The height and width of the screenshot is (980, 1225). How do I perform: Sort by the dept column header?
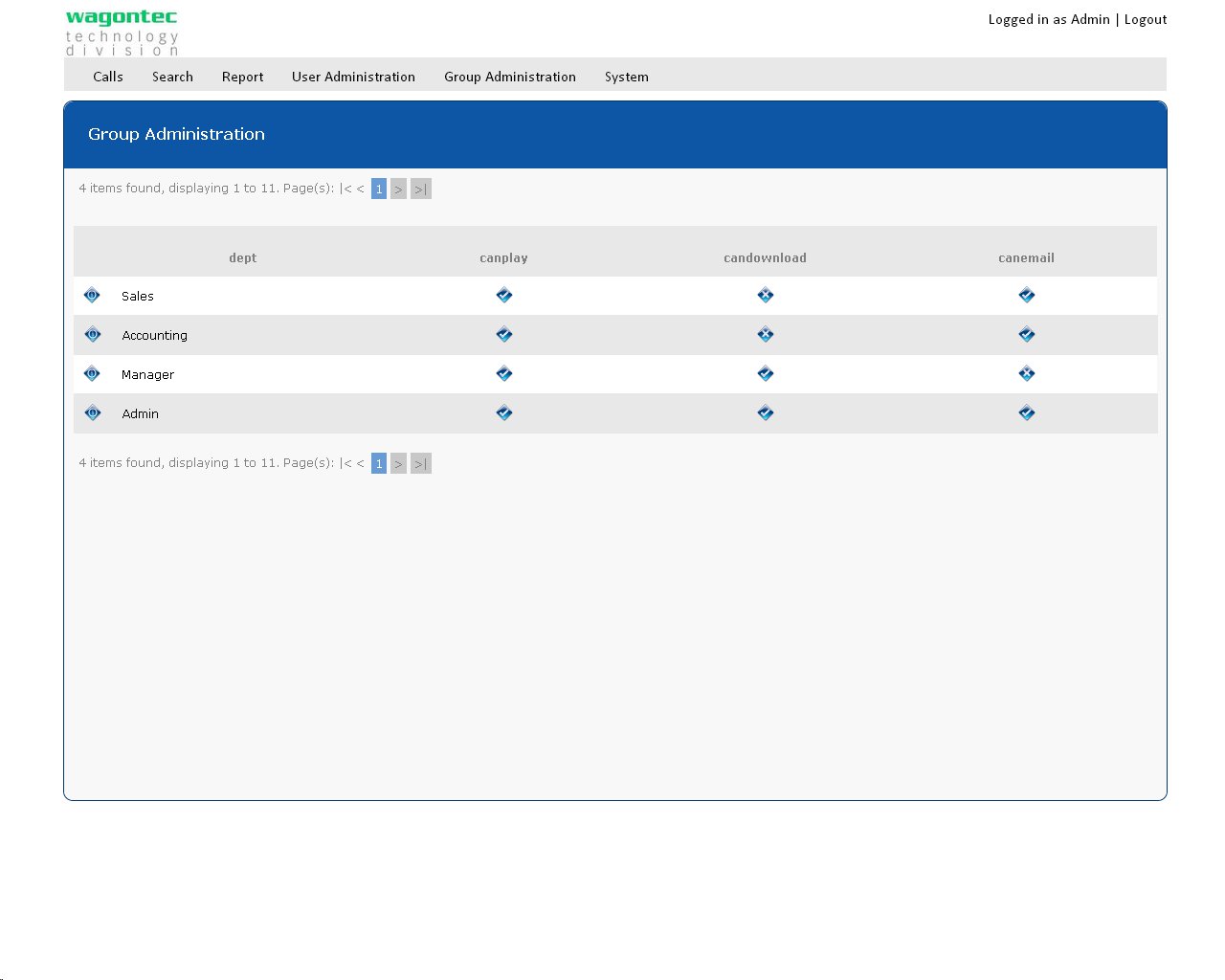(x=243, y=257)
